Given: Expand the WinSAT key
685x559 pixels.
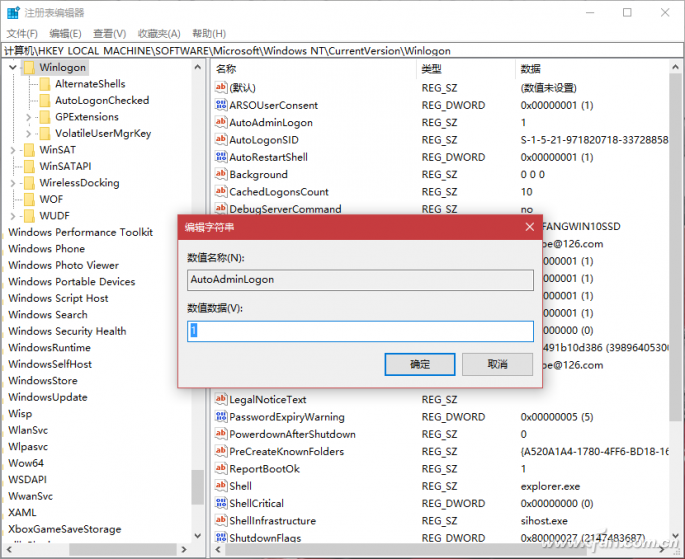Looking at the screenshot, I should (13, 150).
